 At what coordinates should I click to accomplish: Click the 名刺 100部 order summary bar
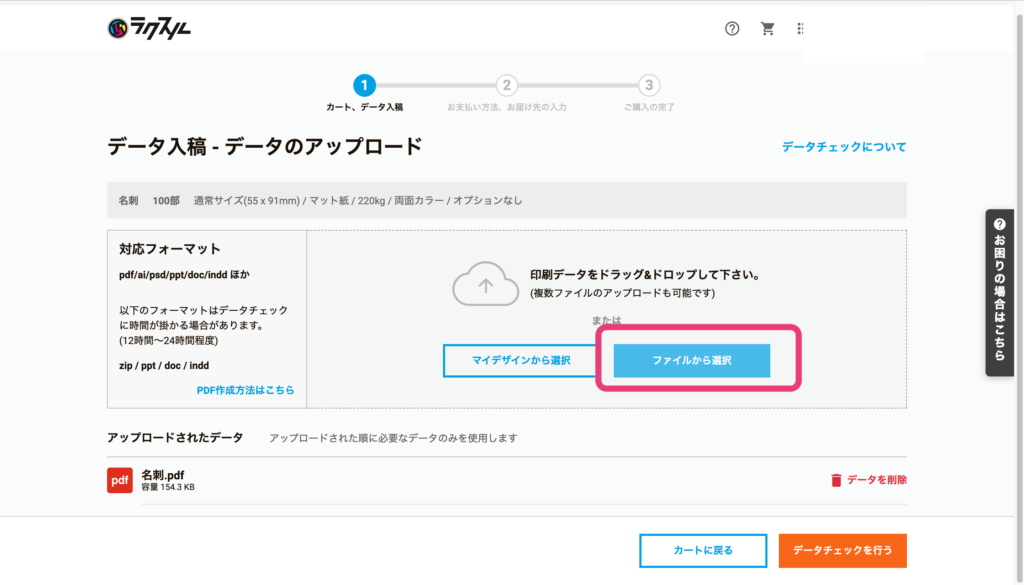pos(507,200)
